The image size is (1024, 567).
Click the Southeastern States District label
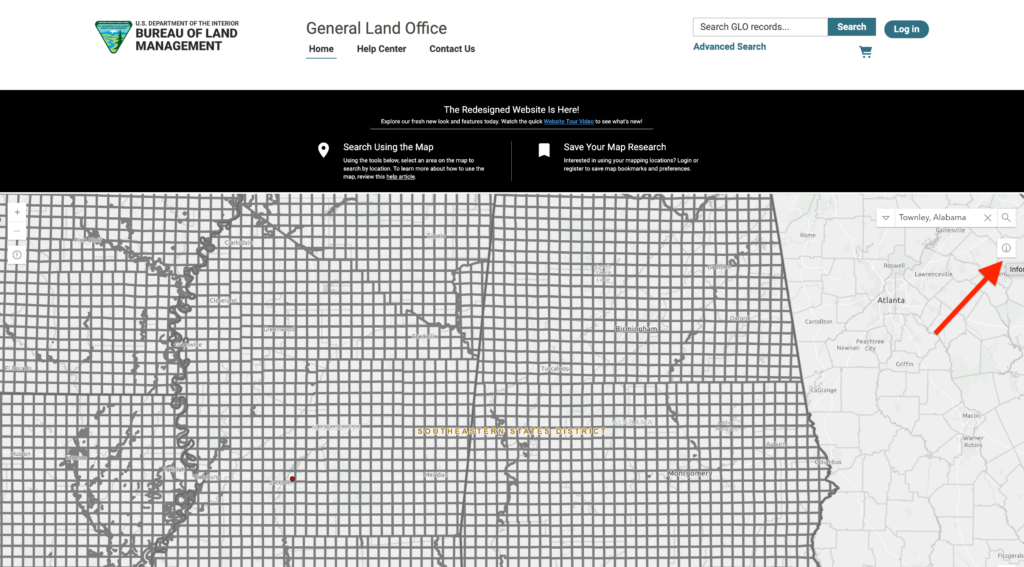point(512,431)
